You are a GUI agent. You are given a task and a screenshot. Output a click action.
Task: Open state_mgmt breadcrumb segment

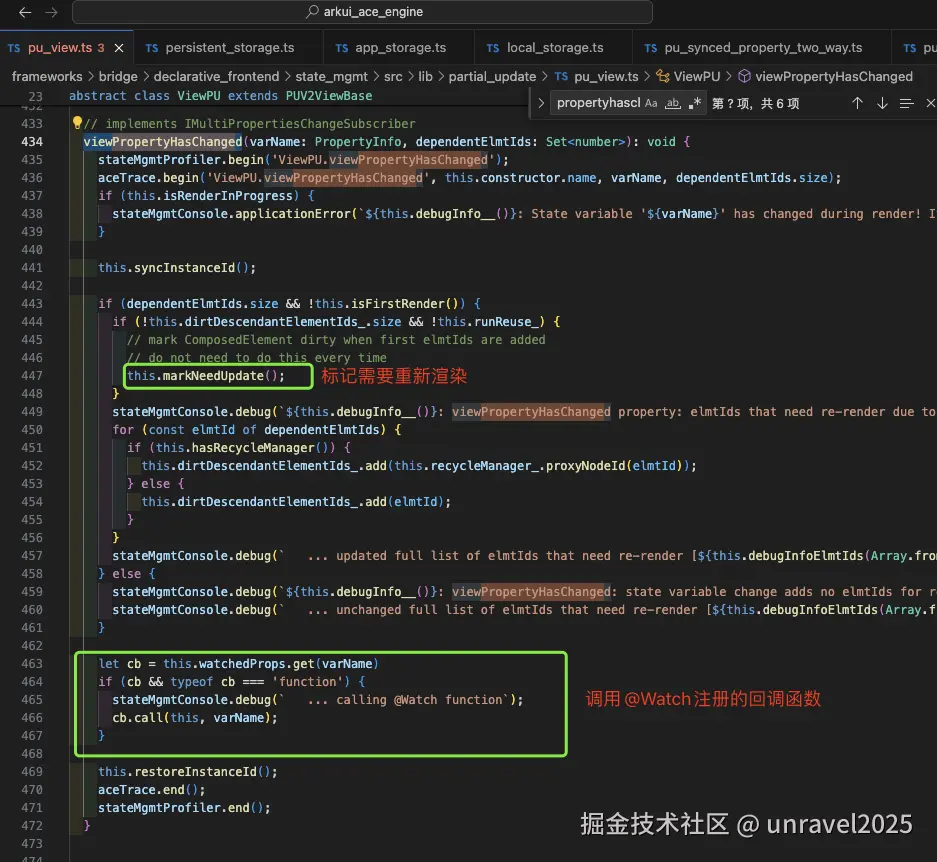click(332, 77)
